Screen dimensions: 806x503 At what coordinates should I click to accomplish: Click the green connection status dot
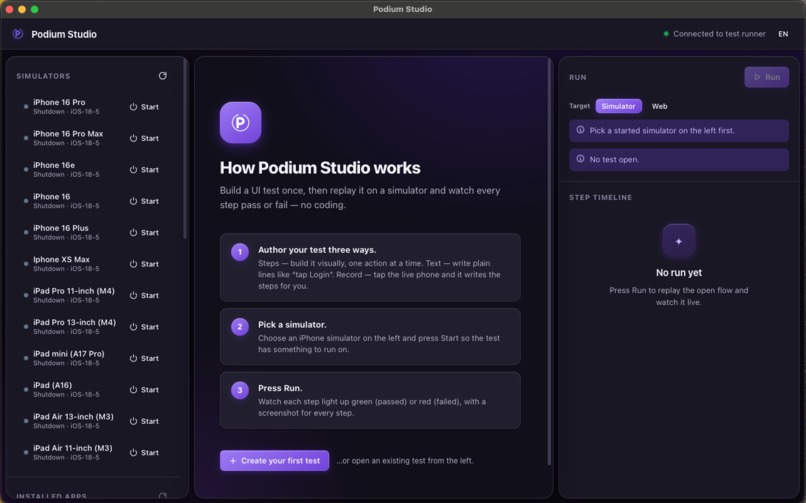tap(666, 34)
